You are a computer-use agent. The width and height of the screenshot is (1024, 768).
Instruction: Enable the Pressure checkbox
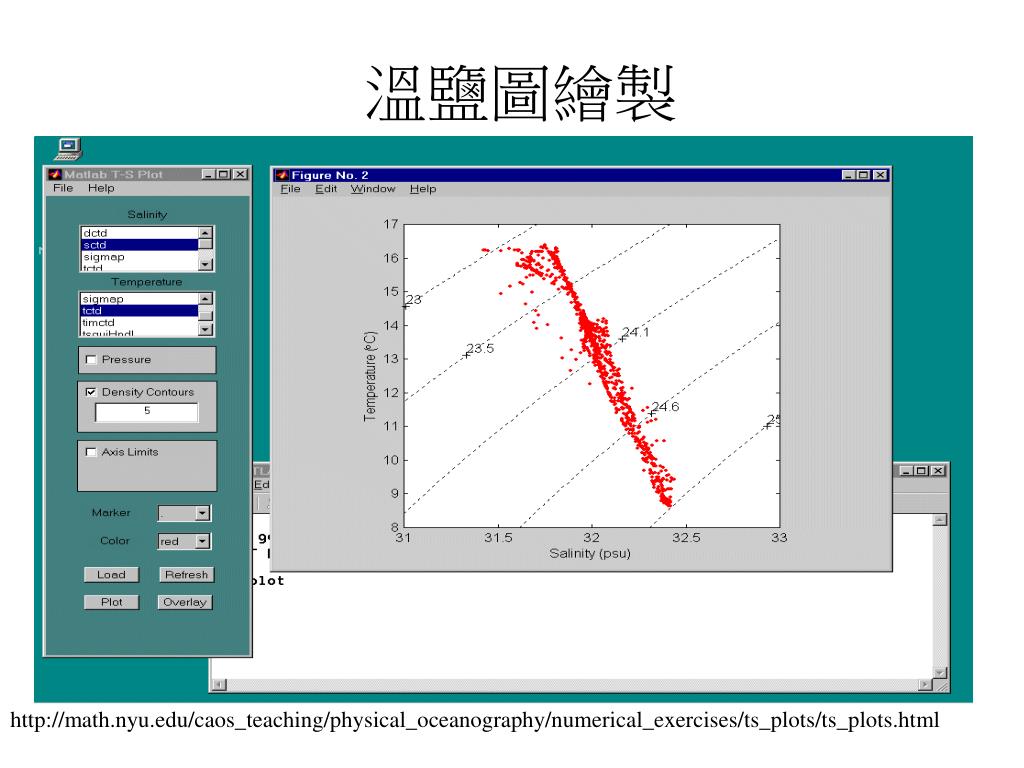(x=91, y=360)
